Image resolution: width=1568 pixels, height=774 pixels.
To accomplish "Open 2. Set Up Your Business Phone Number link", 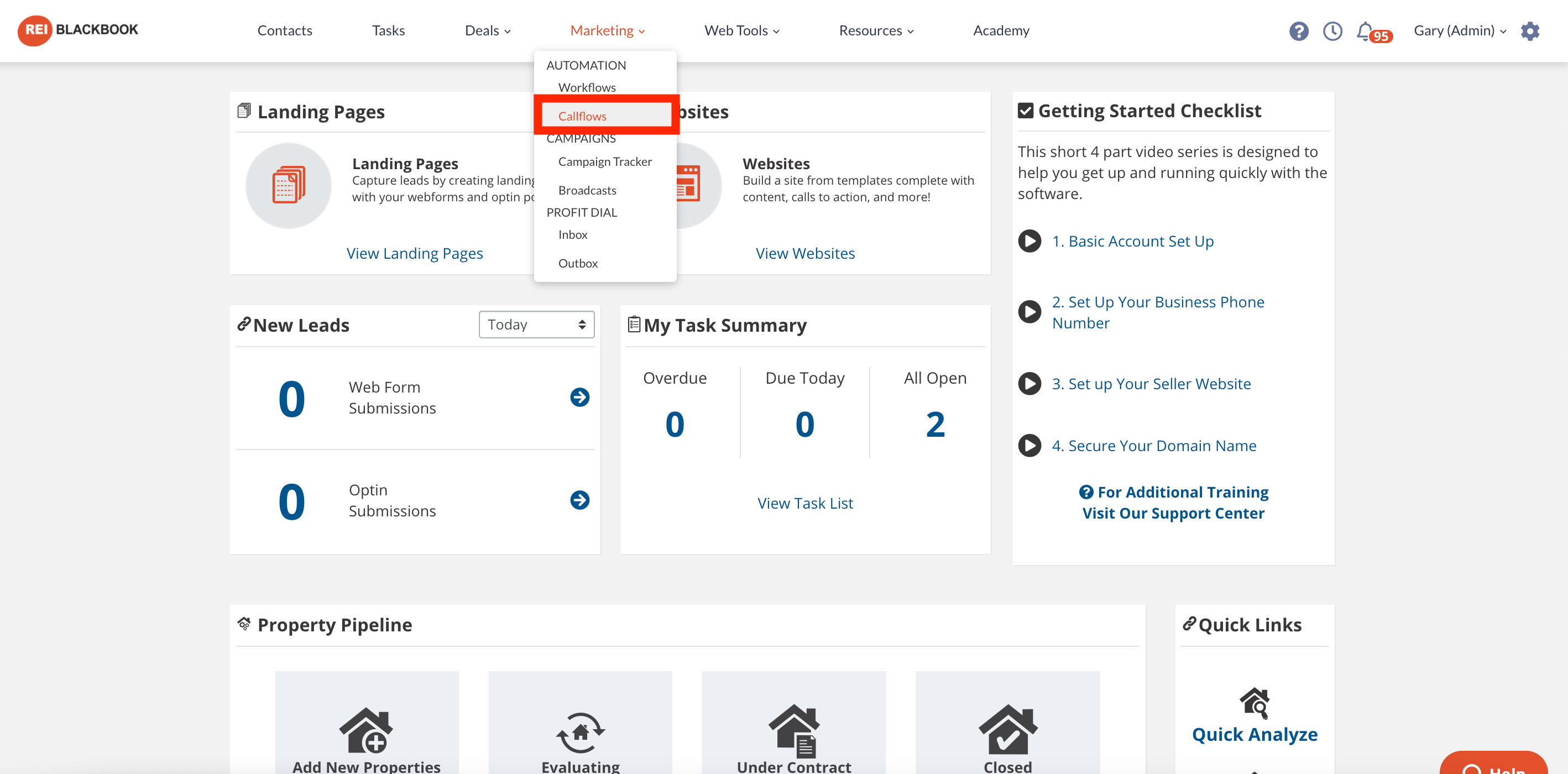I will coord(1158,312).
